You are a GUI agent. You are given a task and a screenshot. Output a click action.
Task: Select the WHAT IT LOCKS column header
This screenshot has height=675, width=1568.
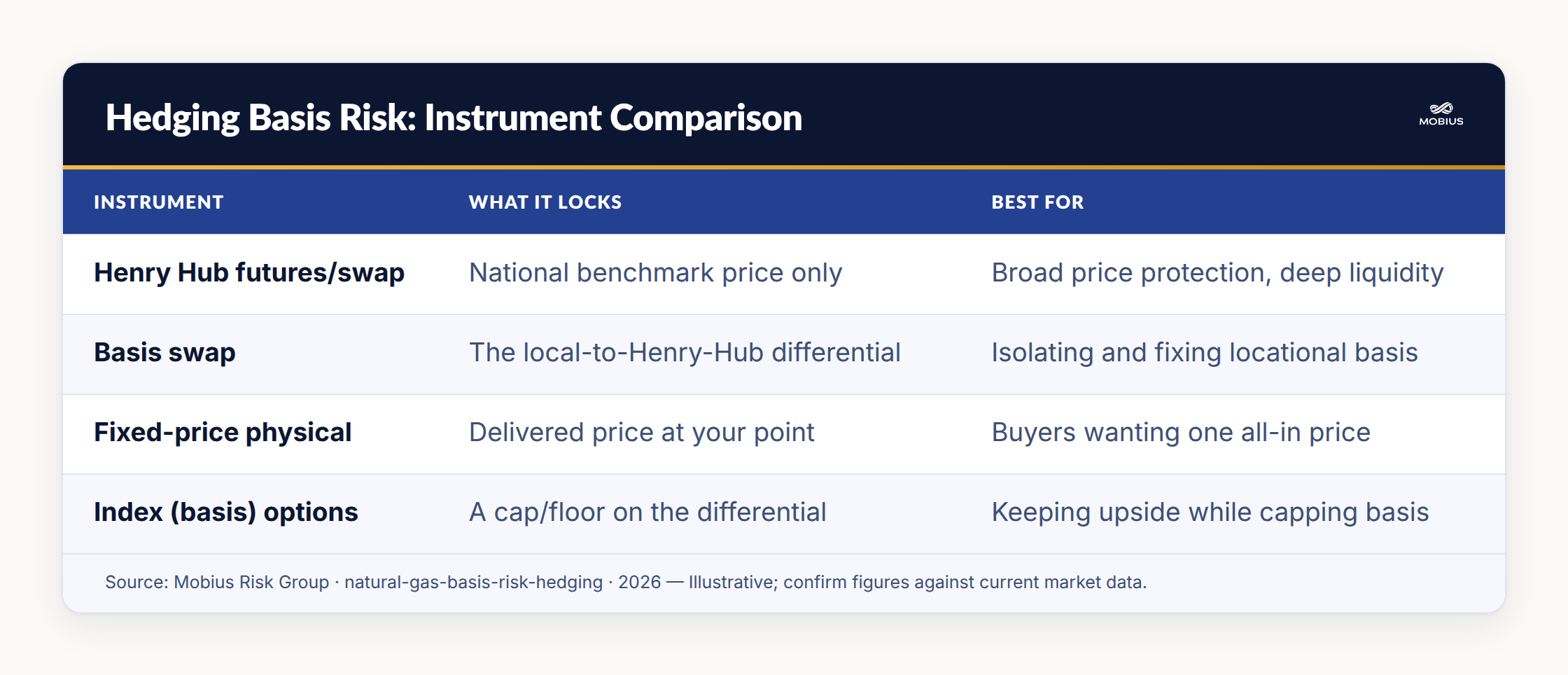[545, 202]
